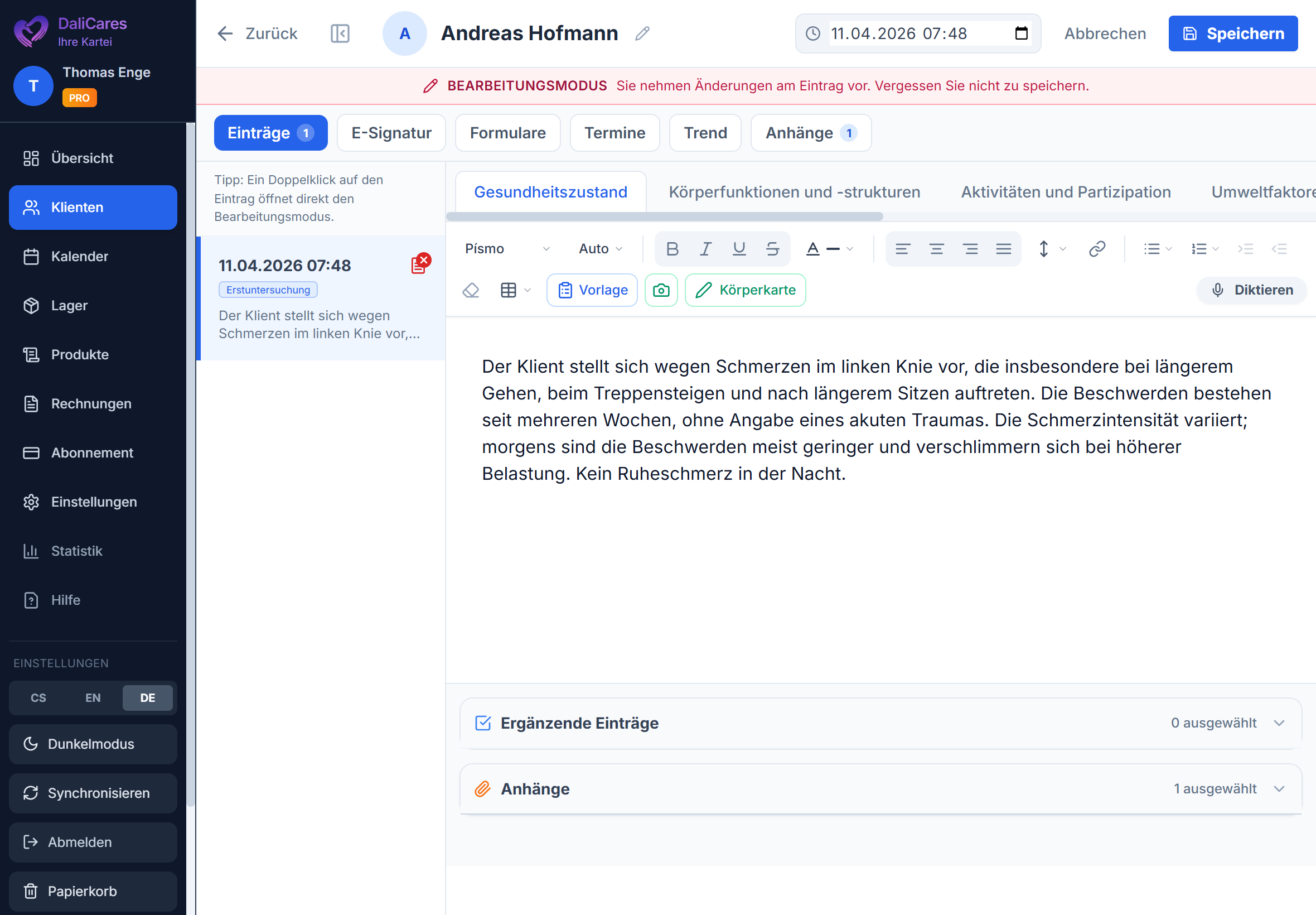Switch language to EN
The image size is (1316, 915).
(x=93, y=698)
